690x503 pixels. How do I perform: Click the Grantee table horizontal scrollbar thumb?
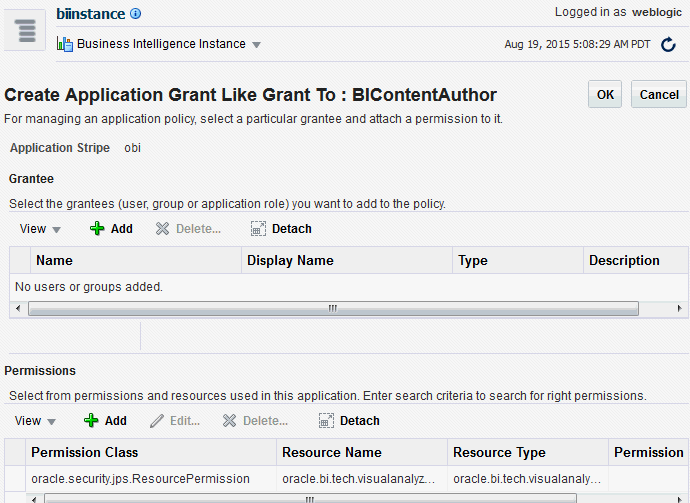[333, 308]
